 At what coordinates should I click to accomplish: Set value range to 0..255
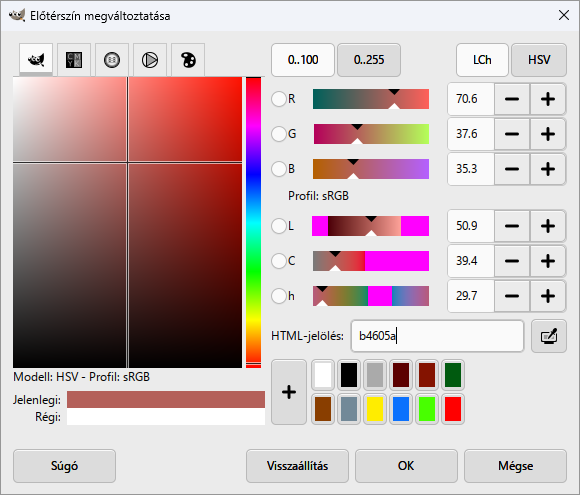[x=369, y=60]
